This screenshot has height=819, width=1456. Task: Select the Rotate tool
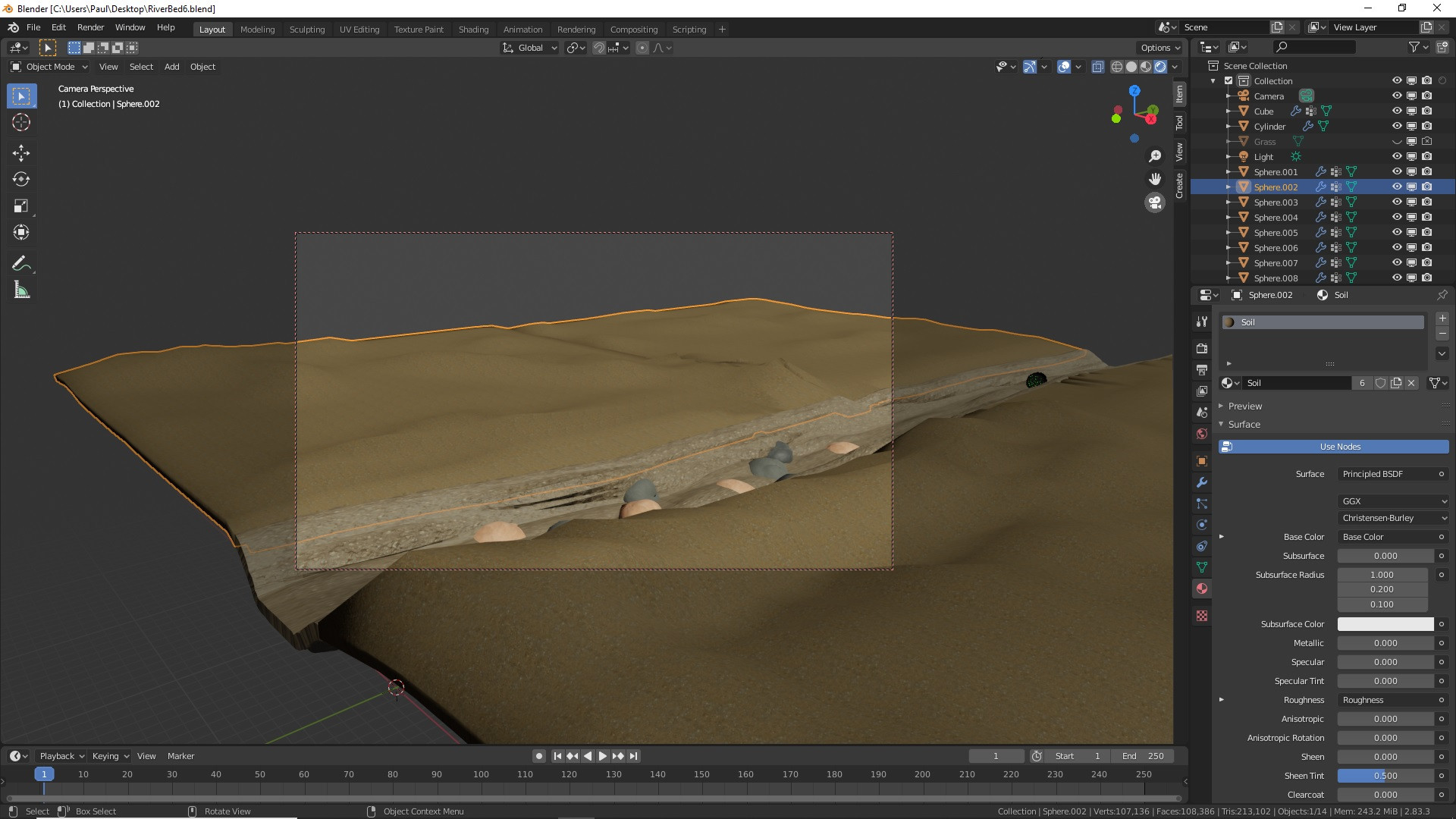(21, 180)
